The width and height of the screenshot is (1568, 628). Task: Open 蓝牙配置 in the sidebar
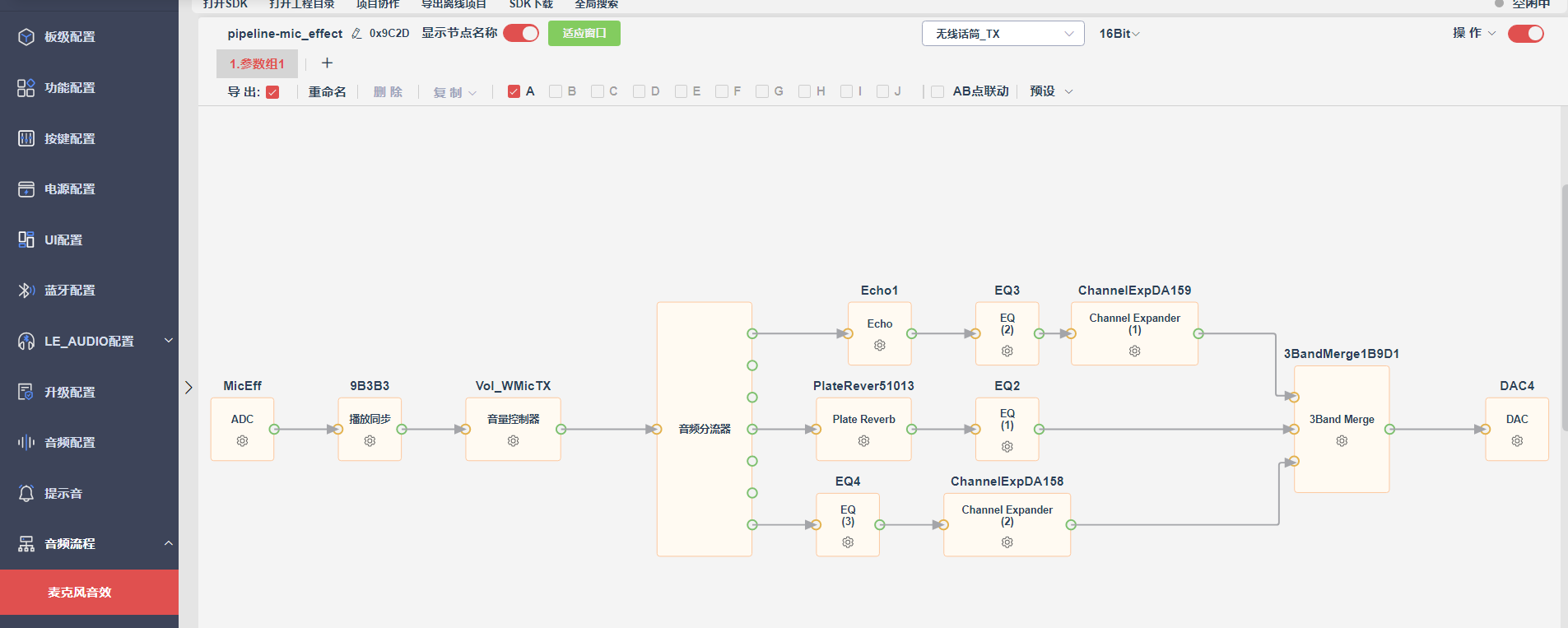89,291
